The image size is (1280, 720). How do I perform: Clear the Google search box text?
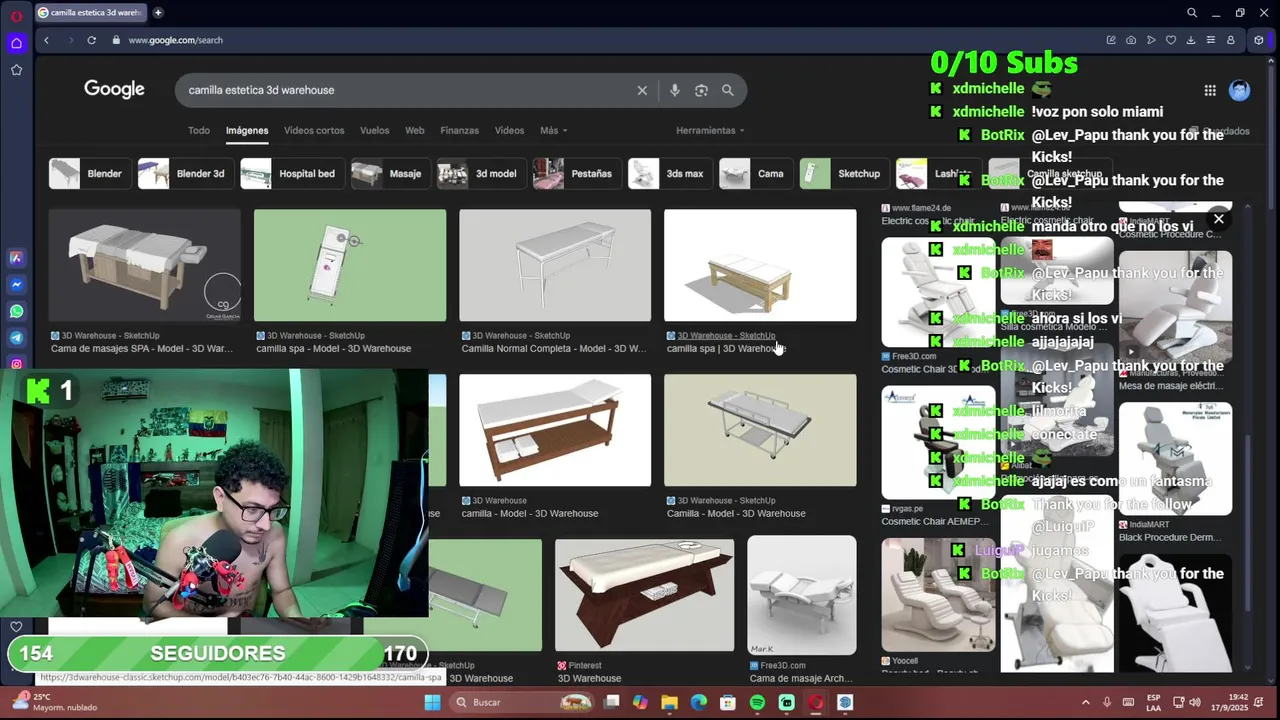pos(642,90)
